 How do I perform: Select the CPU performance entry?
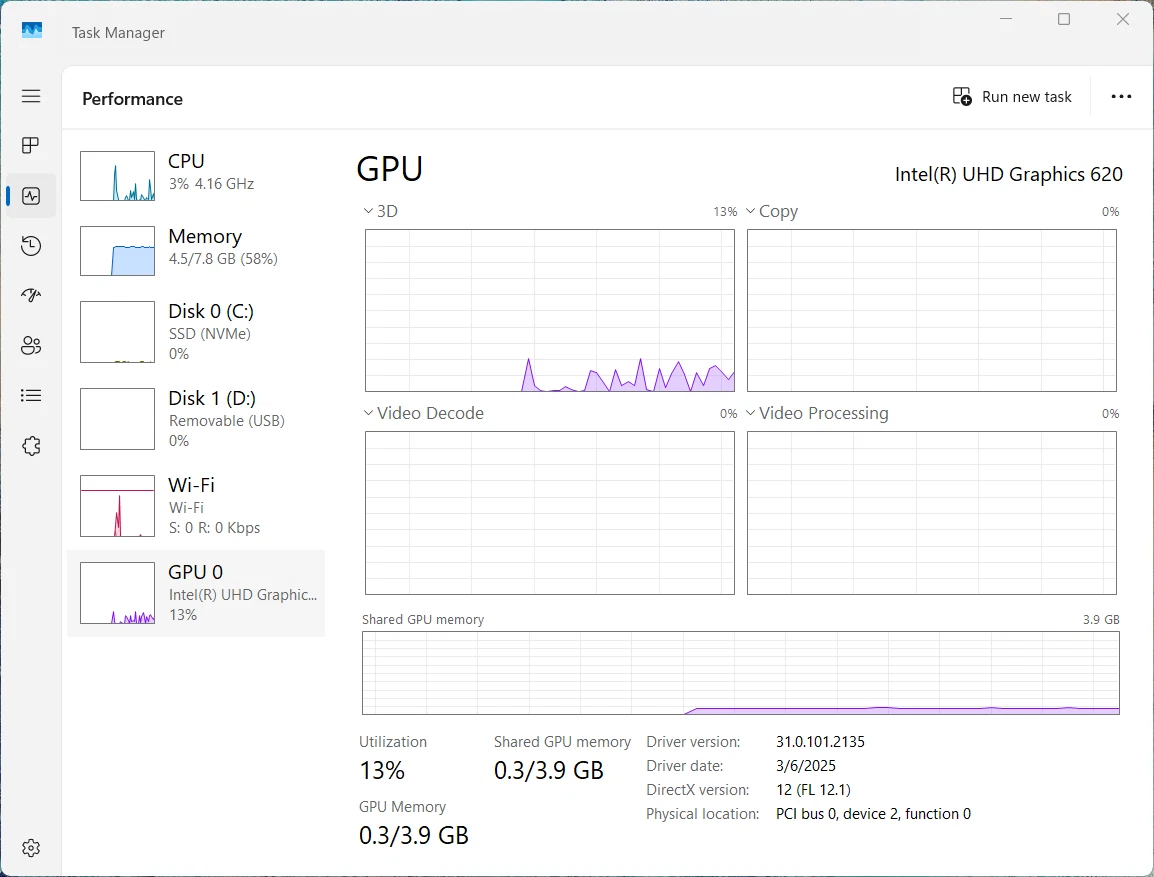(196, 176)
